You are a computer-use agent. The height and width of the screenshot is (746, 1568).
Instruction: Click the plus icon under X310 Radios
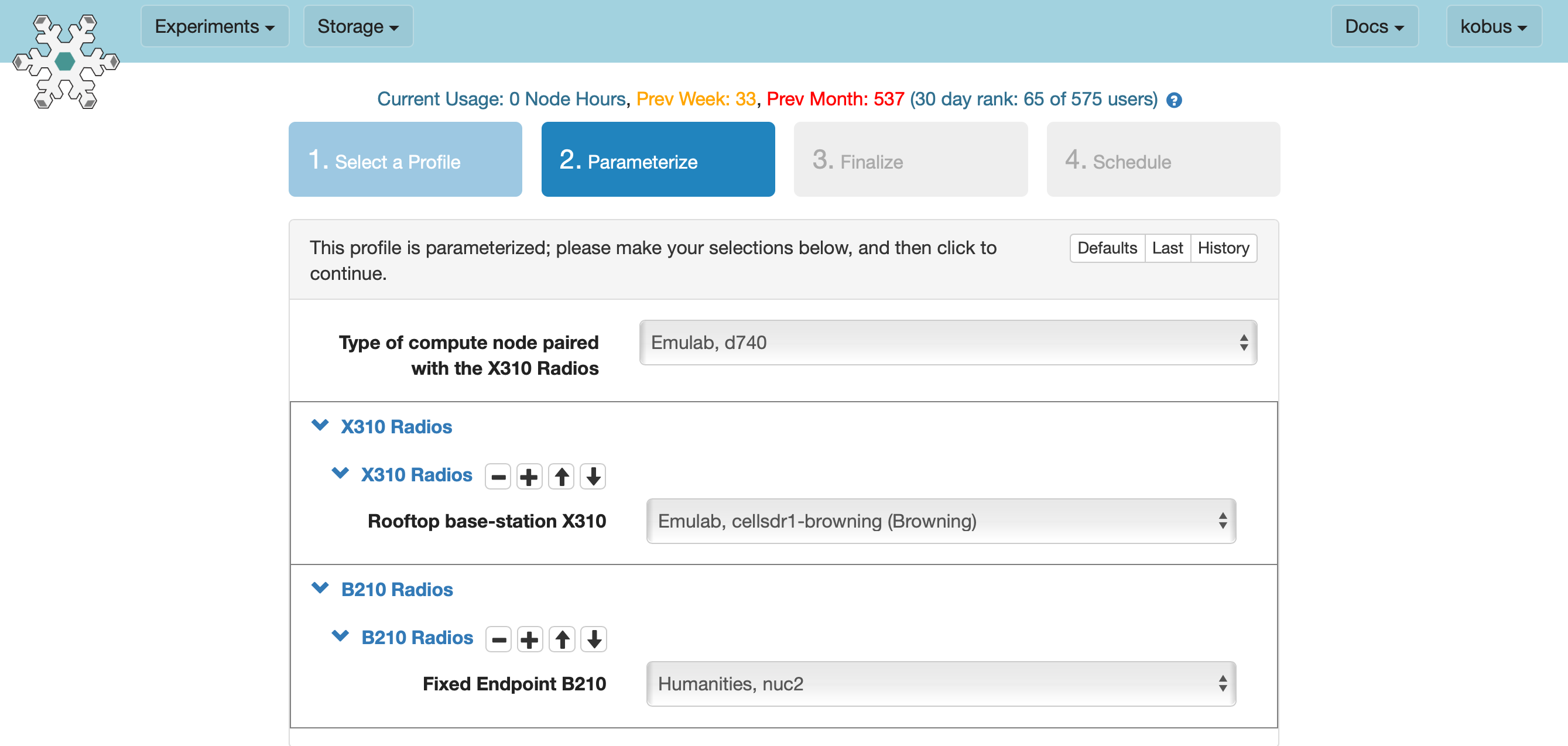pos(530,475)
